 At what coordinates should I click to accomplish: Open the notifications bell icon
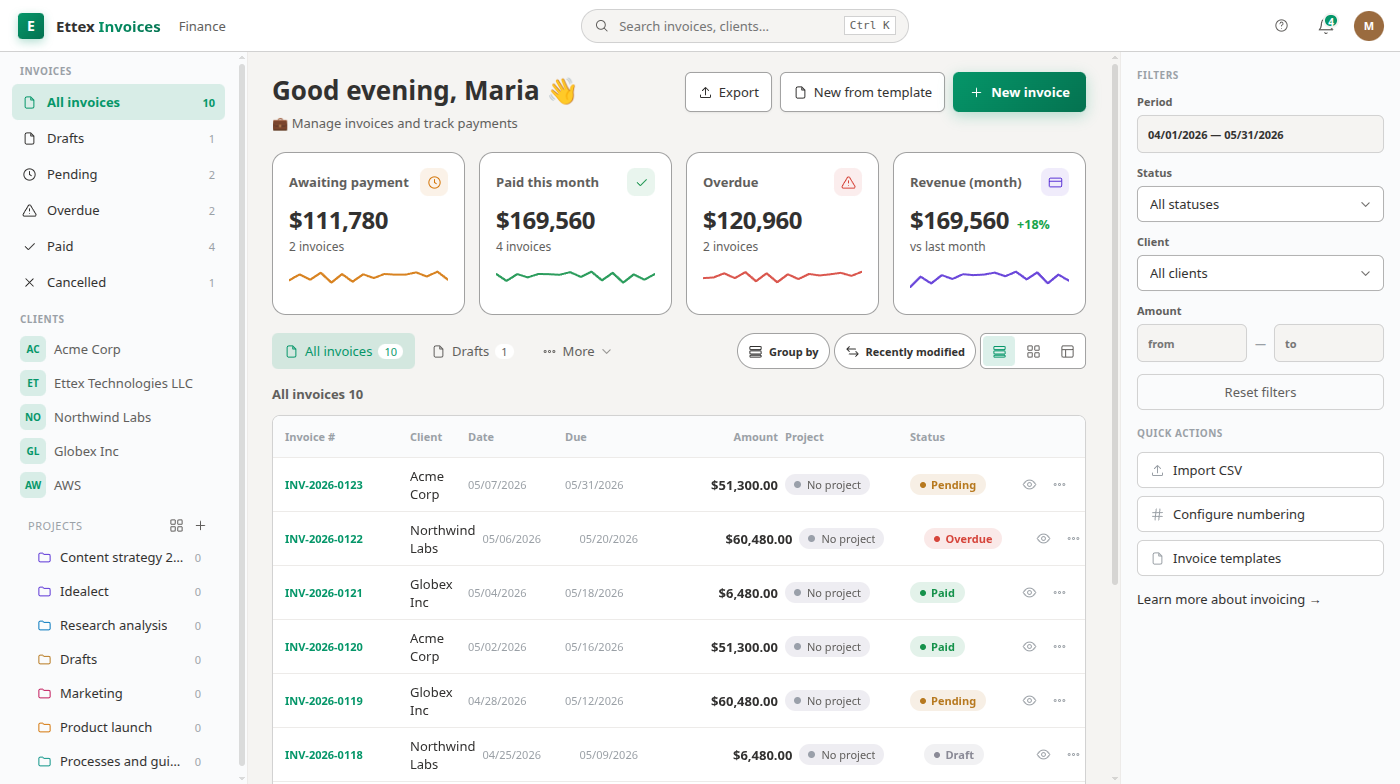coord(1326,26)
